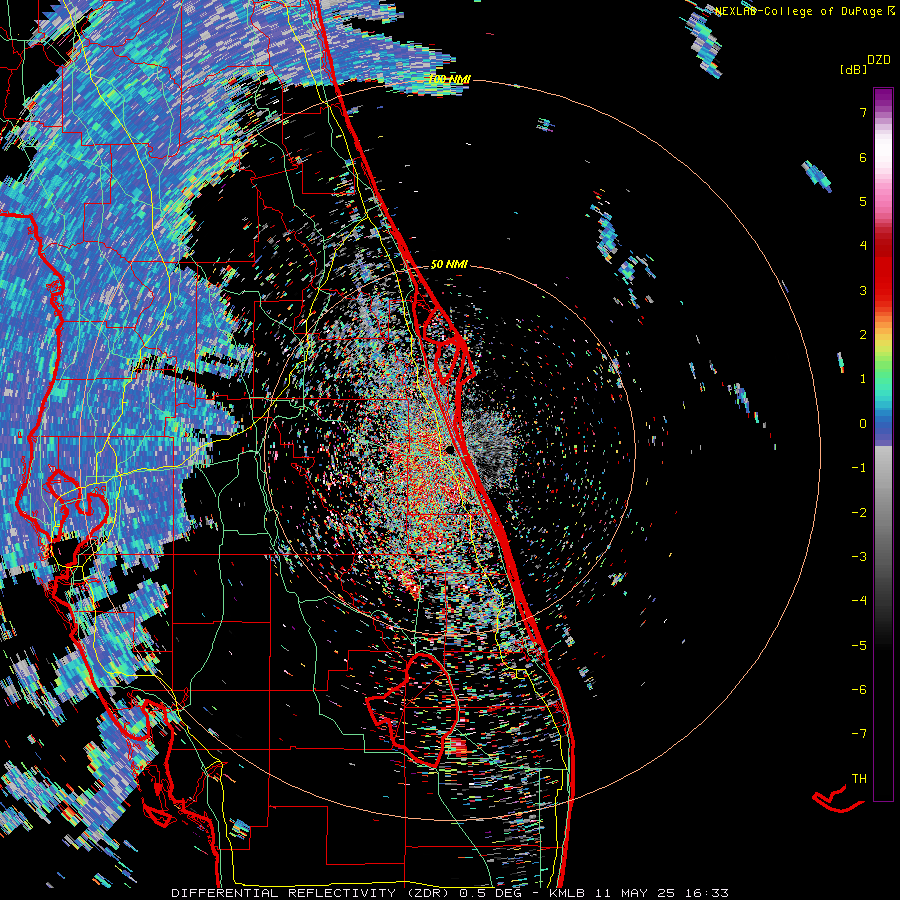The image size is (900, 900).
Task: Click the 6 label on color scale
Action: coord(863,157)
